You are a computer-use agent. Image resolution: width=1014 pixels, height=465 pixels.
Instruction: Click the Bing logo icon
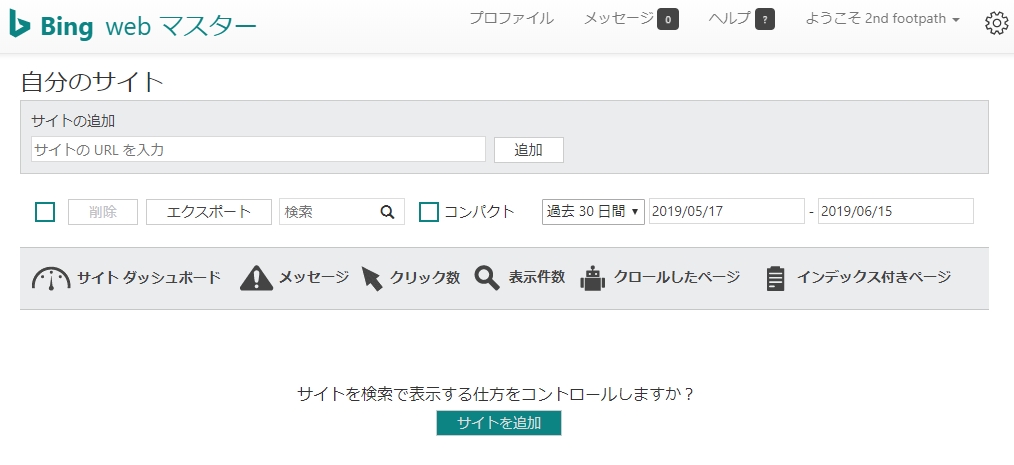pos(20,24)
